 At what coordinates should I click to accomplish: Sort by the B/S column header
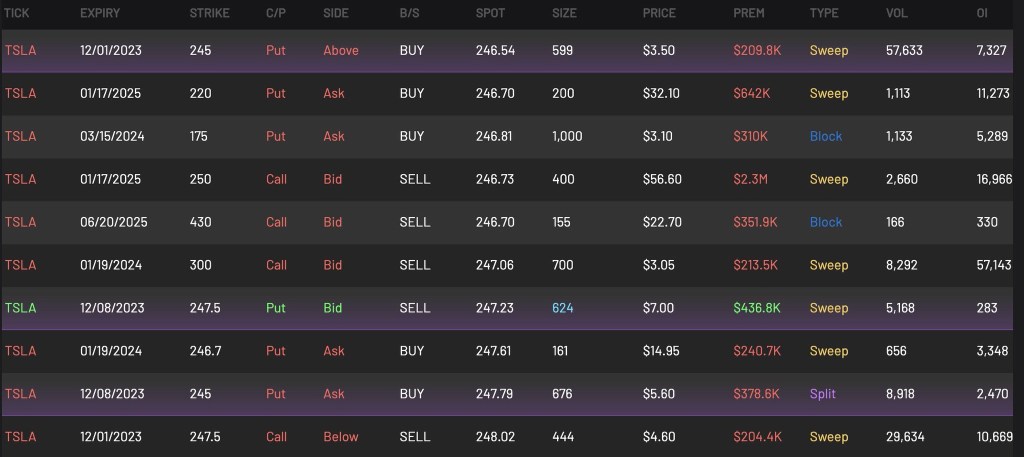point(409,13)
